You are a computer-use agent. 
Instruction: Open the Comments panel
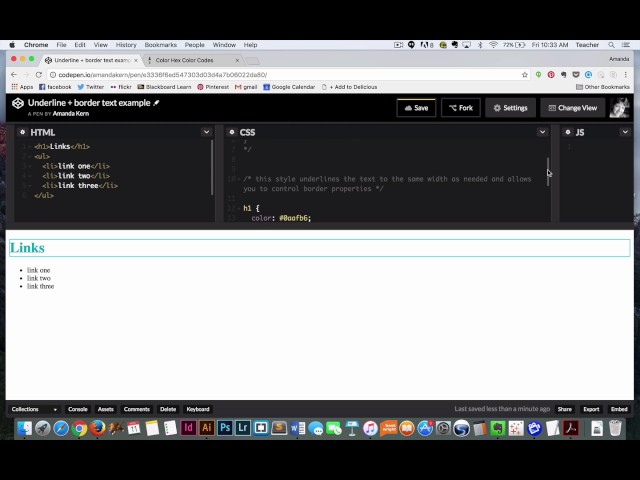[137, 409]
